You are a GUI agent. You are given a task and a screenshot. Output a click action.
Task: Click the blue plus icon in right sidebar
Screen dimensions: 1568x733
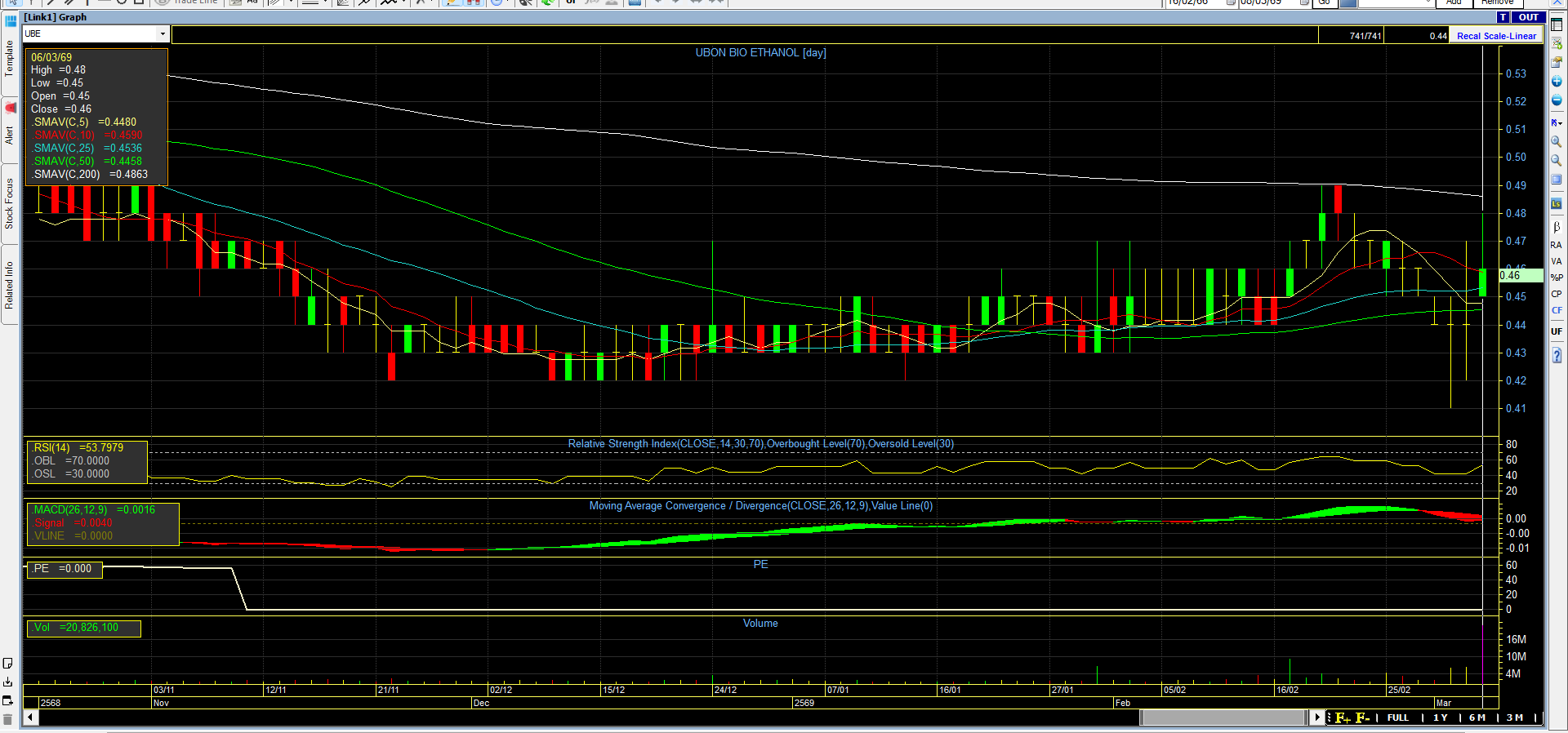1557,82
